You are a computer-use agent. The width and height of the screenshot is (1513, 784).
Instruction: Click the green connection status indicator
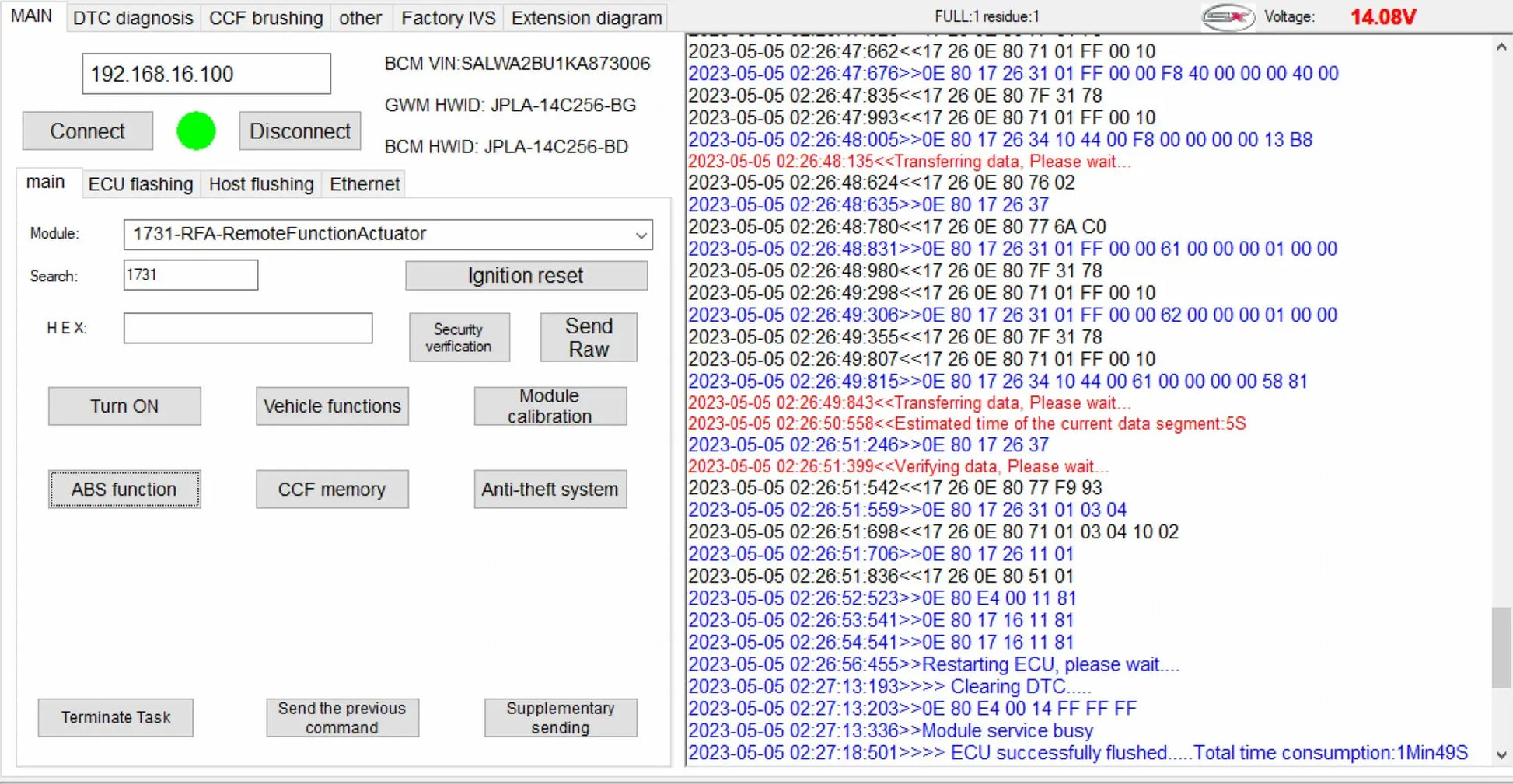coord(195,131)
